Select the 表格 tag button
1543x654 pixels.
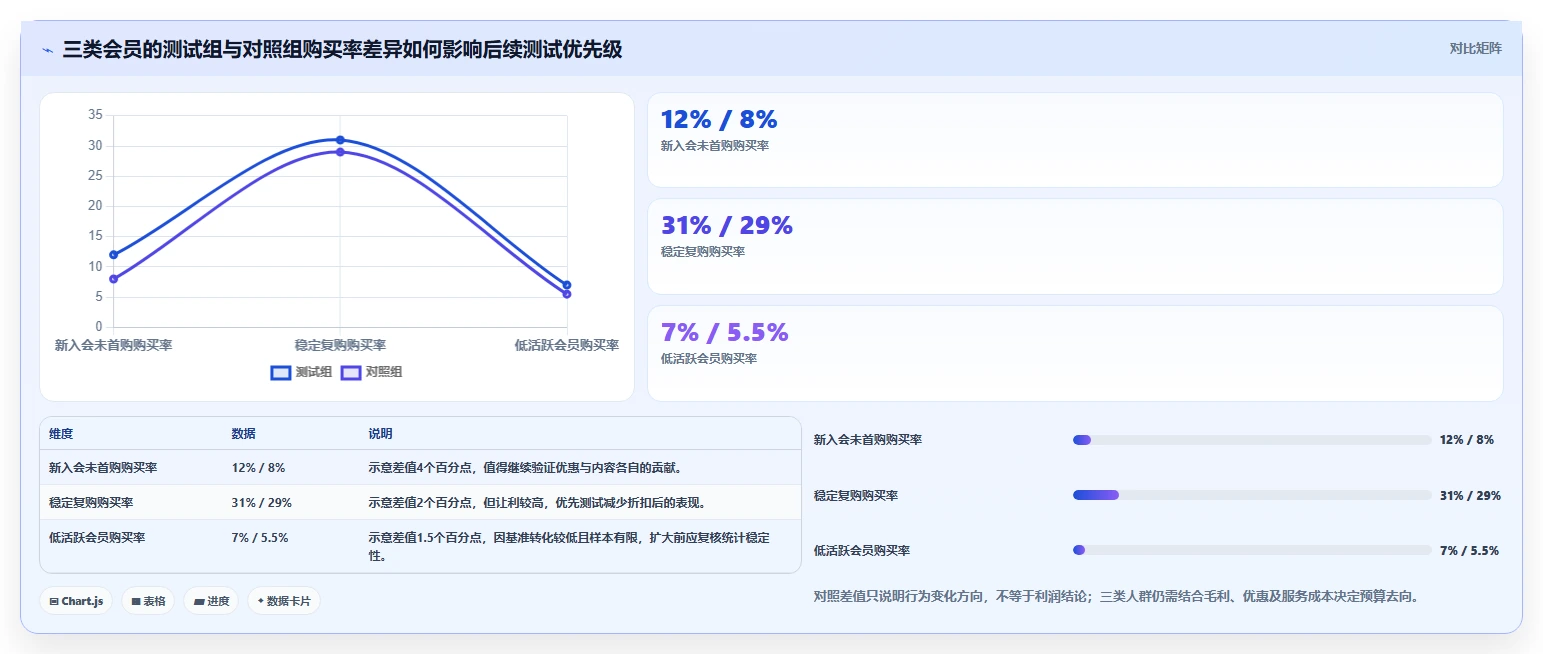tap(148, 601)
